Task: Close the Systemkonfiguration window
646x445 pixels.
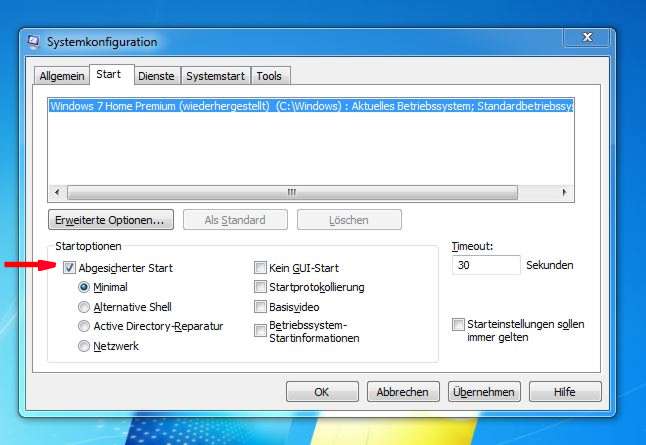Action: pyautogui.click(x=587, y=37)
